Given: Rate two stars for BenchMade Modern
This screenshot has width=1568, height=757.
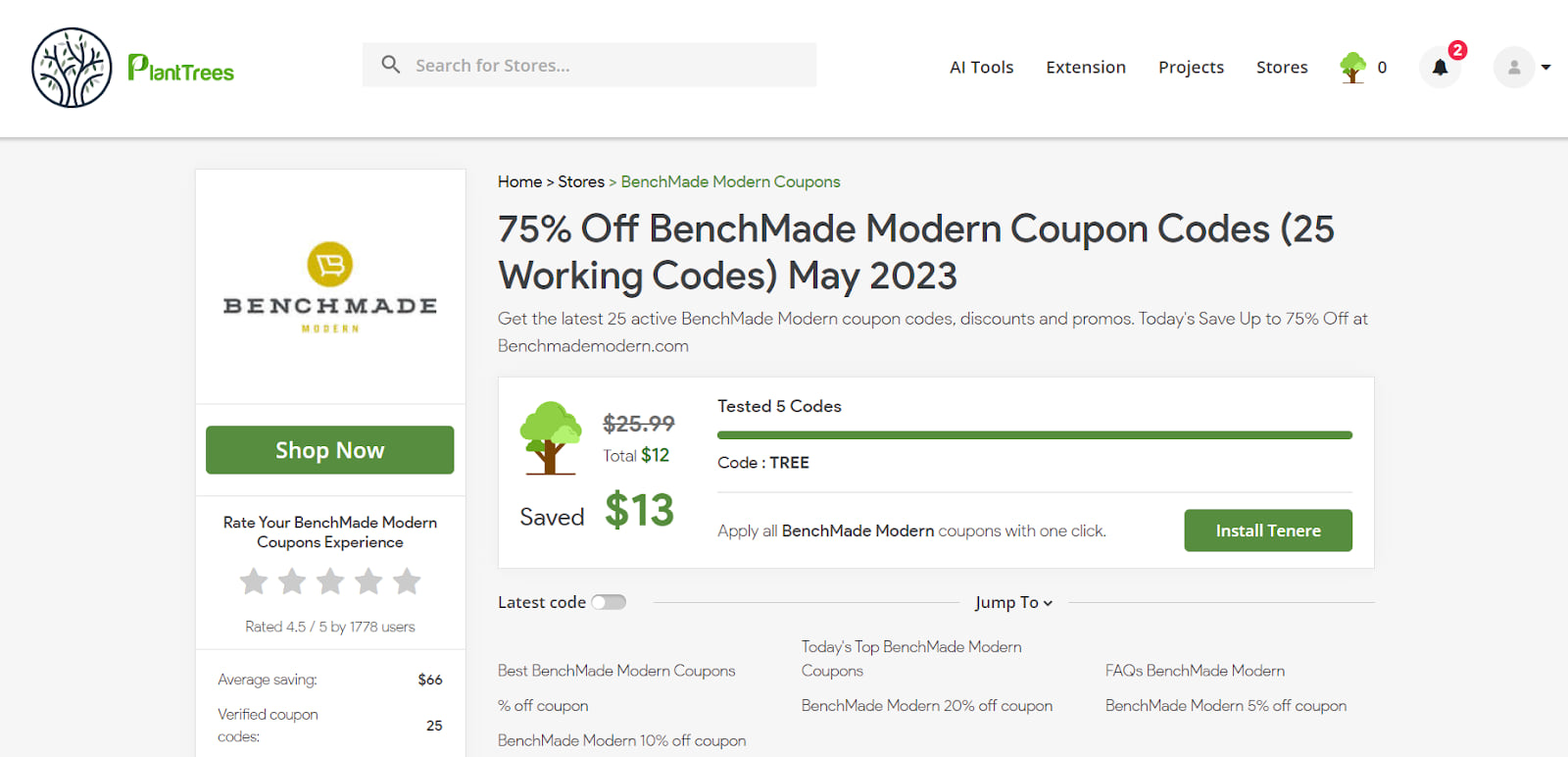Looking at the screenshot, I should 292,581.
